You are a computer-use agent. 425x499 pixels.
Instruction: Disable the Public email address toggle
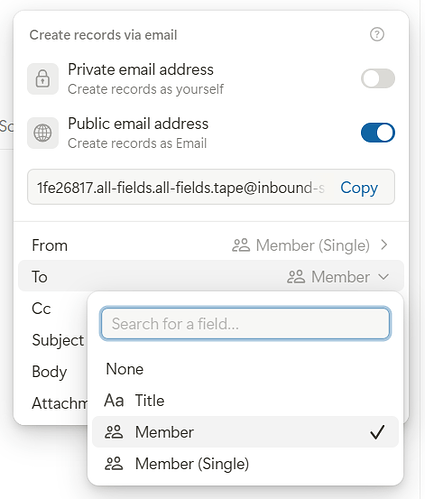[x=378, y=133]
